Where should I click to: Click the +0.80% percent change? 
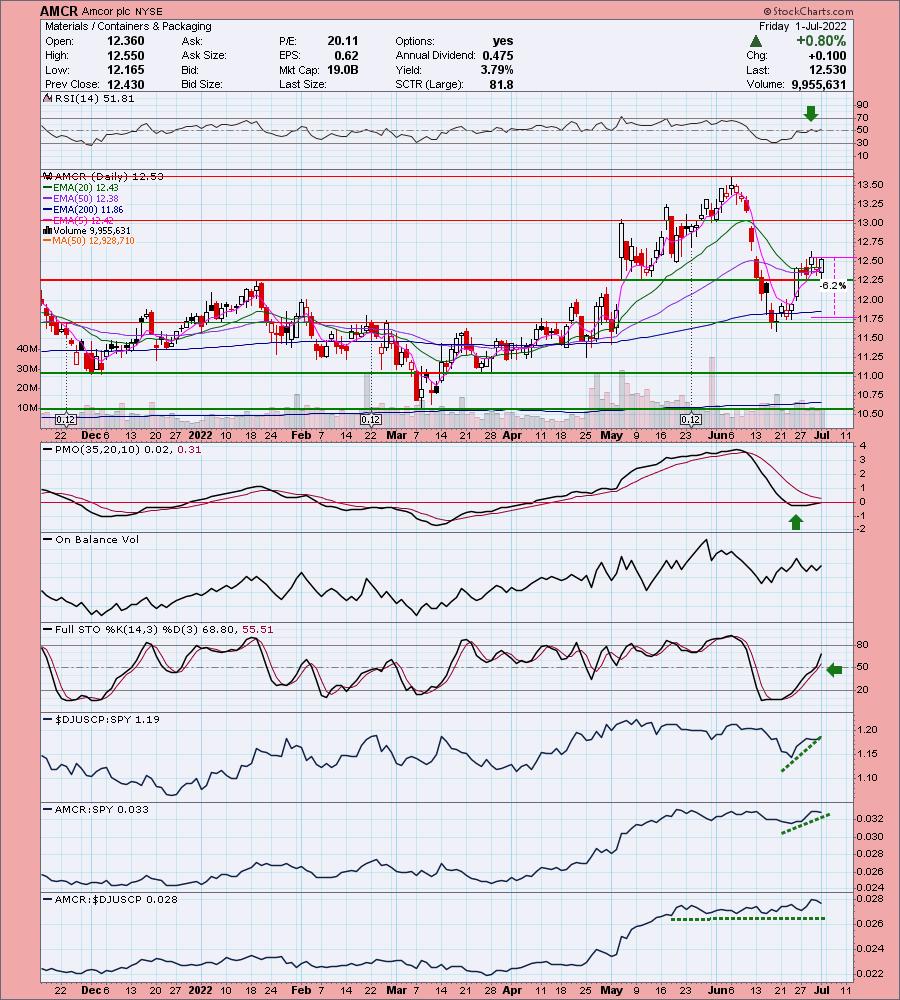tap(821, 41)
